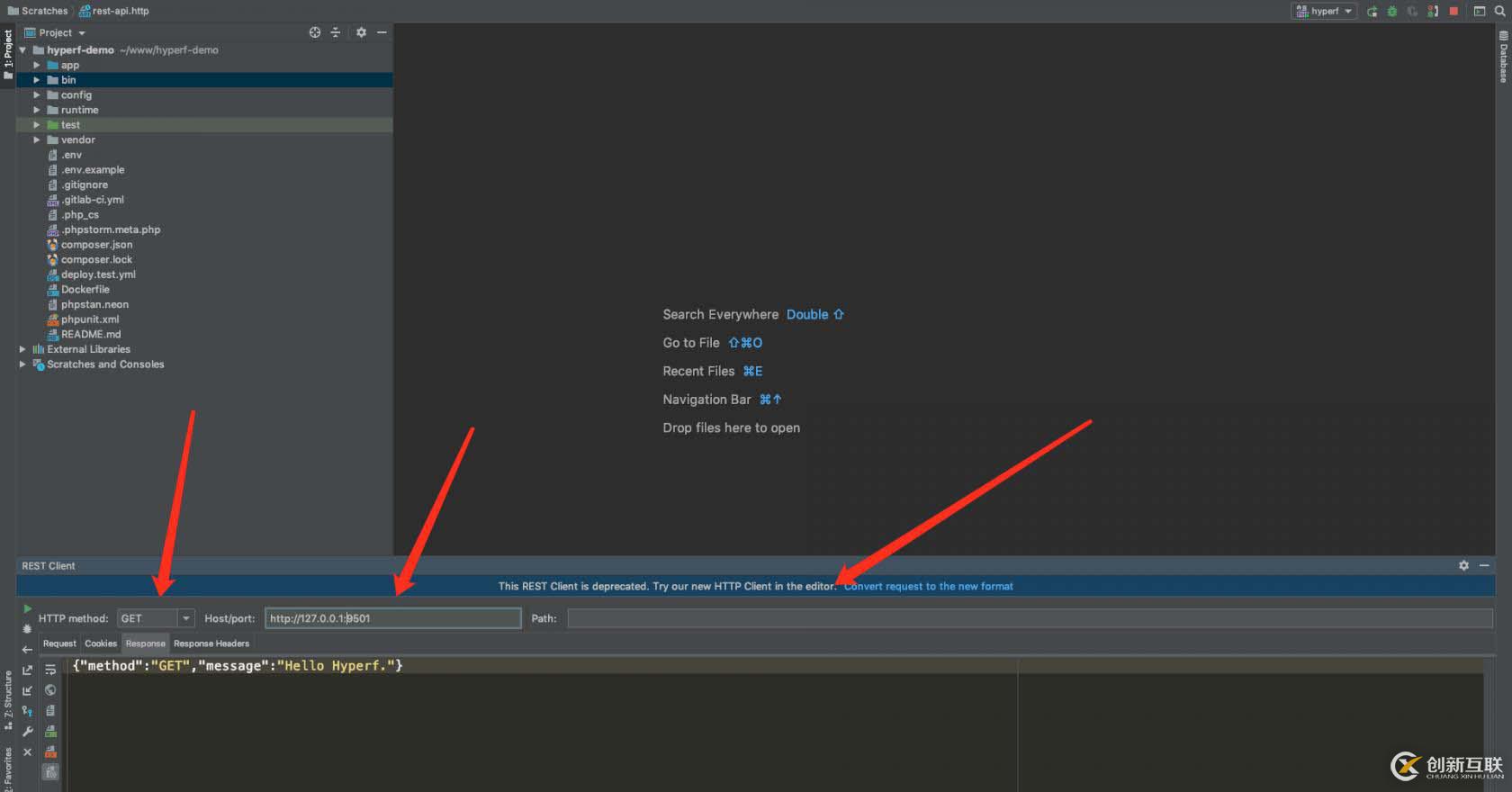Expand the vendor folder in tree

coord(37,139)
